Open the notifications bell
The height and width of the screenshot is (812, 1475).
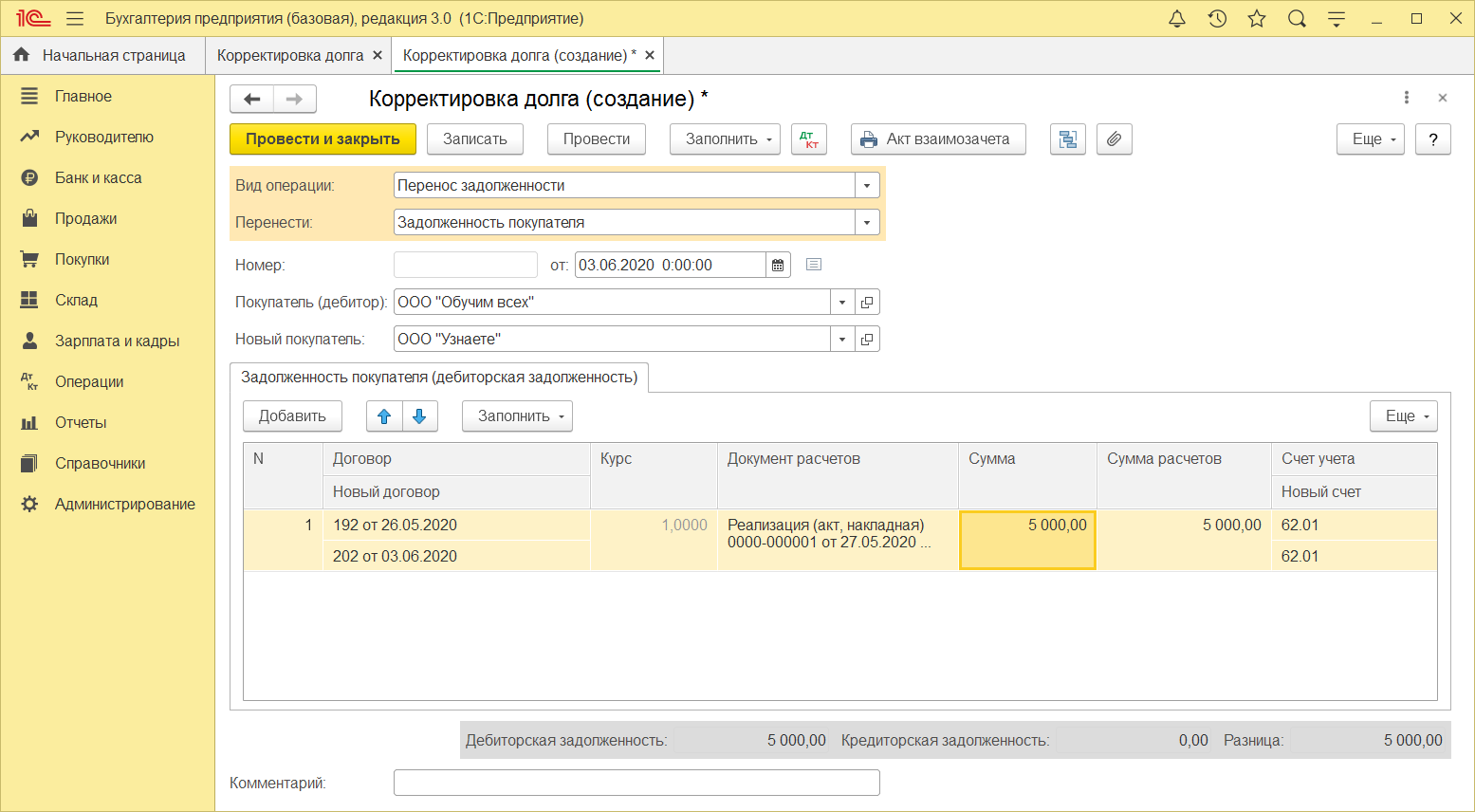1177,19
